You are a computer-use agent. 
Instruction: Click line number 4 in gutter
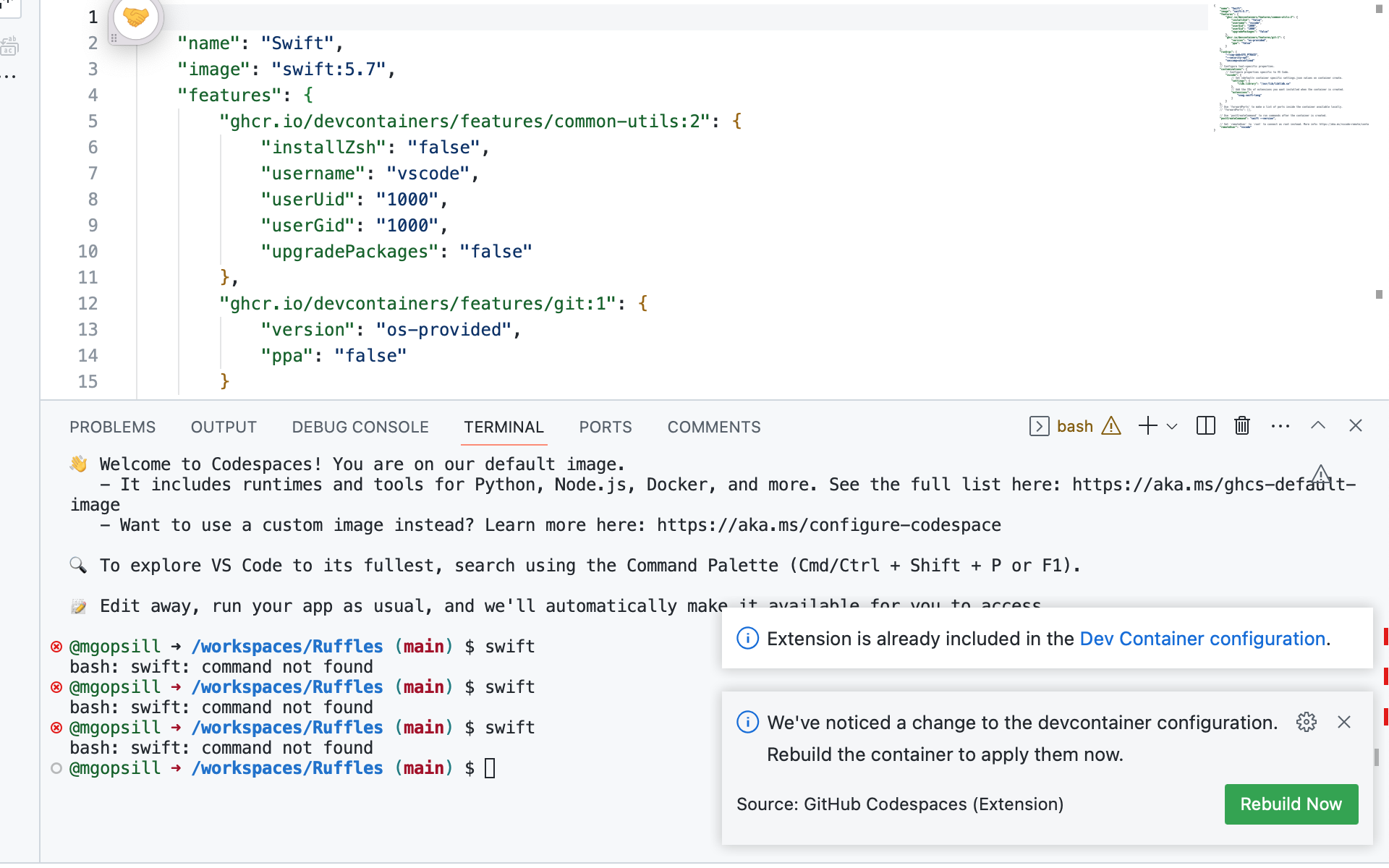(93, 95)
